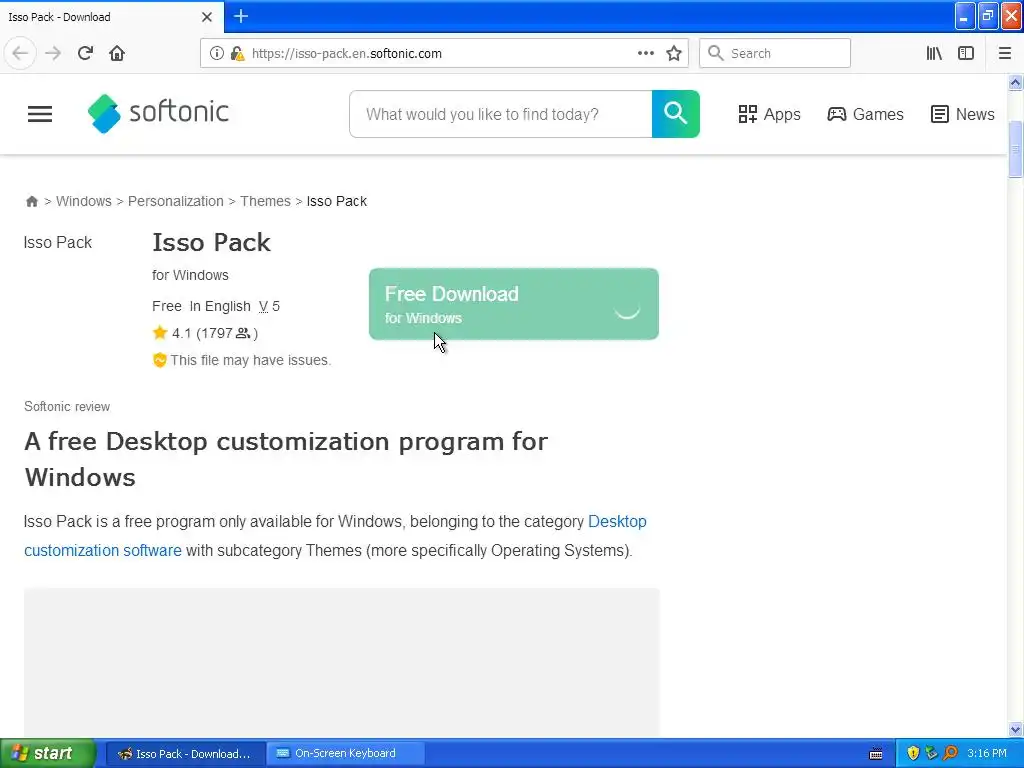Go to Themes breadcrumb link

click(265, 201)
